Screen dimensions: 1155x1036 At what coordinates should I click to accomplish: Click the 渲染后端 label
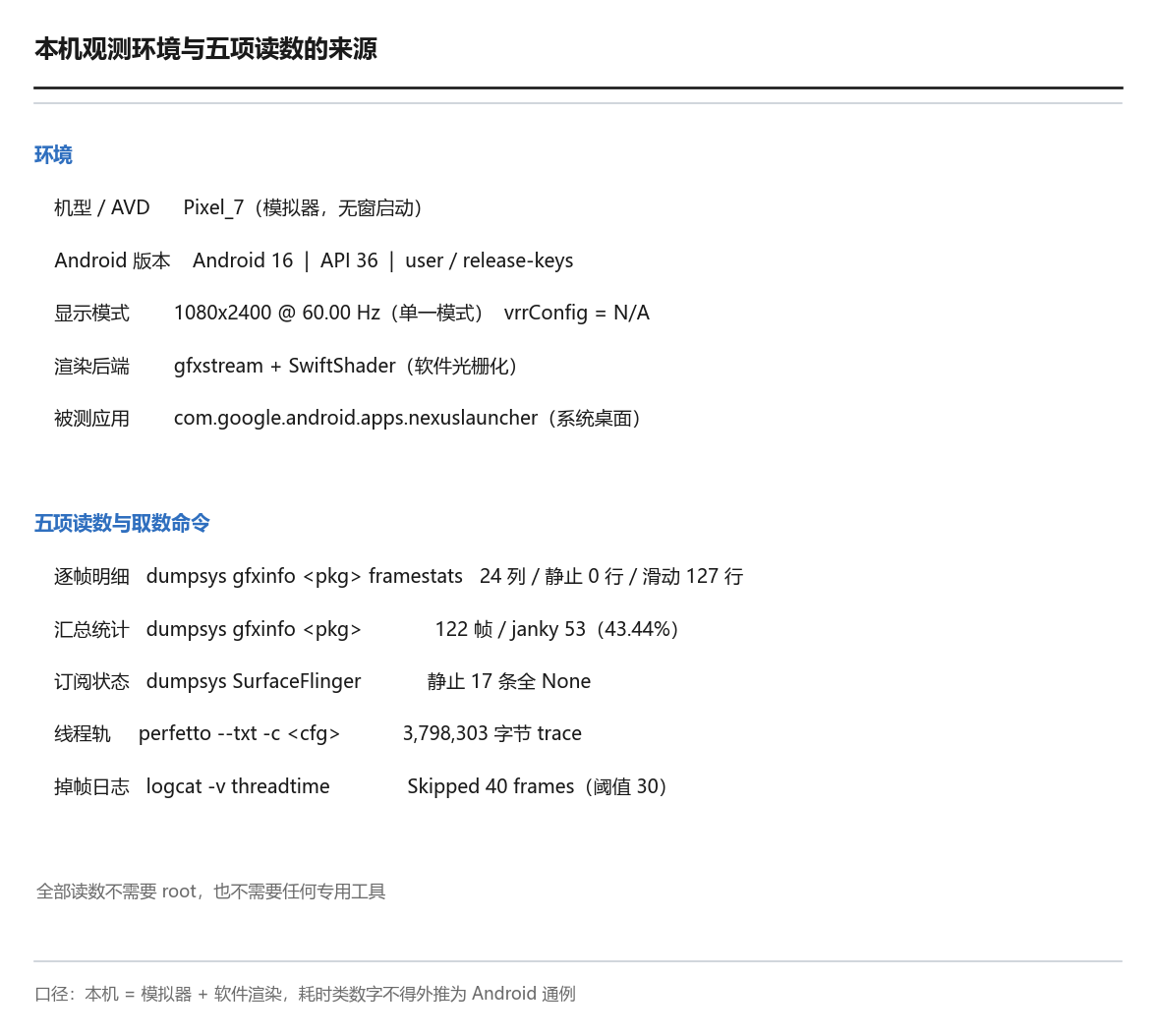click(x=91, y=366)
